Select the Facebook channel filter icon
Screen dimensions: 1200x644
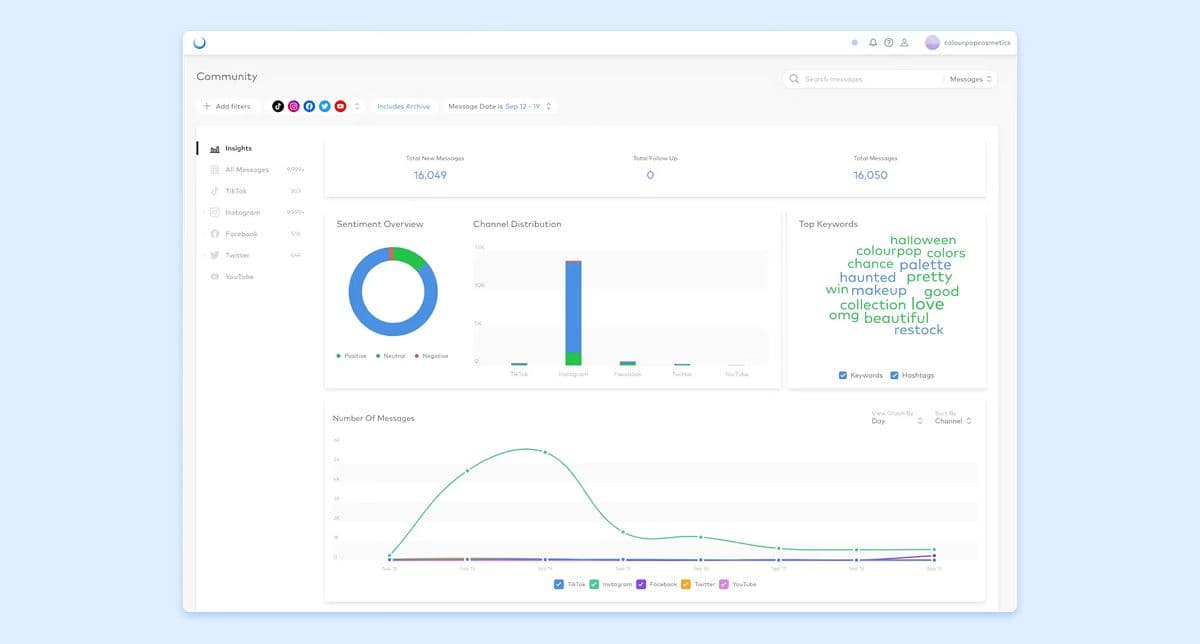coord(310,106)
